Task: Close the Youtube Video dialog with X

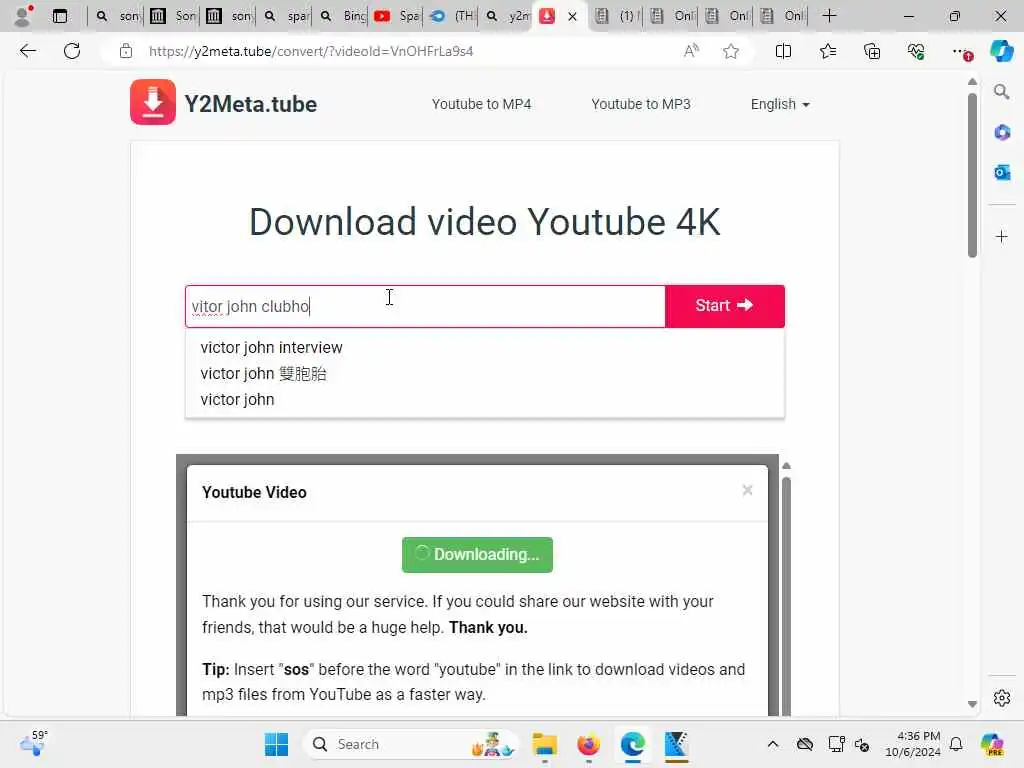Action: (x=747, y=490)
